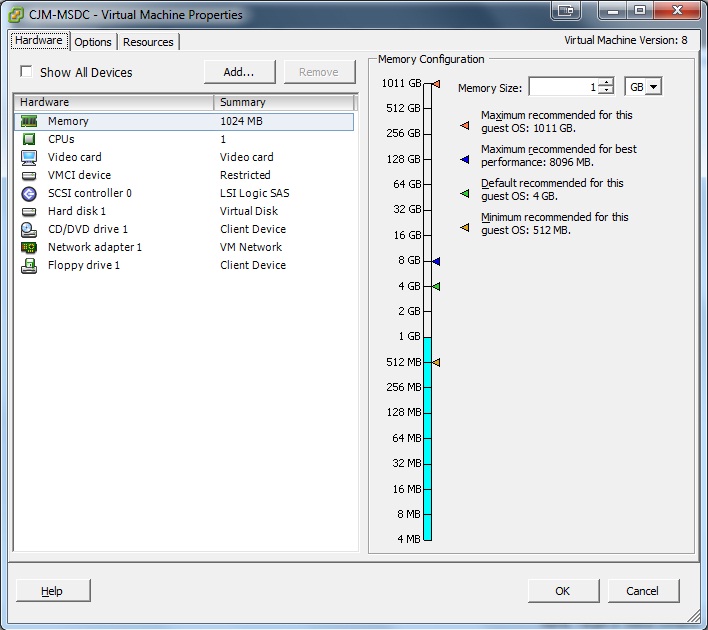Select CD/DVD drive 1 icon
Viewport: 708px width, 630px height.
[x=29, y=229]
